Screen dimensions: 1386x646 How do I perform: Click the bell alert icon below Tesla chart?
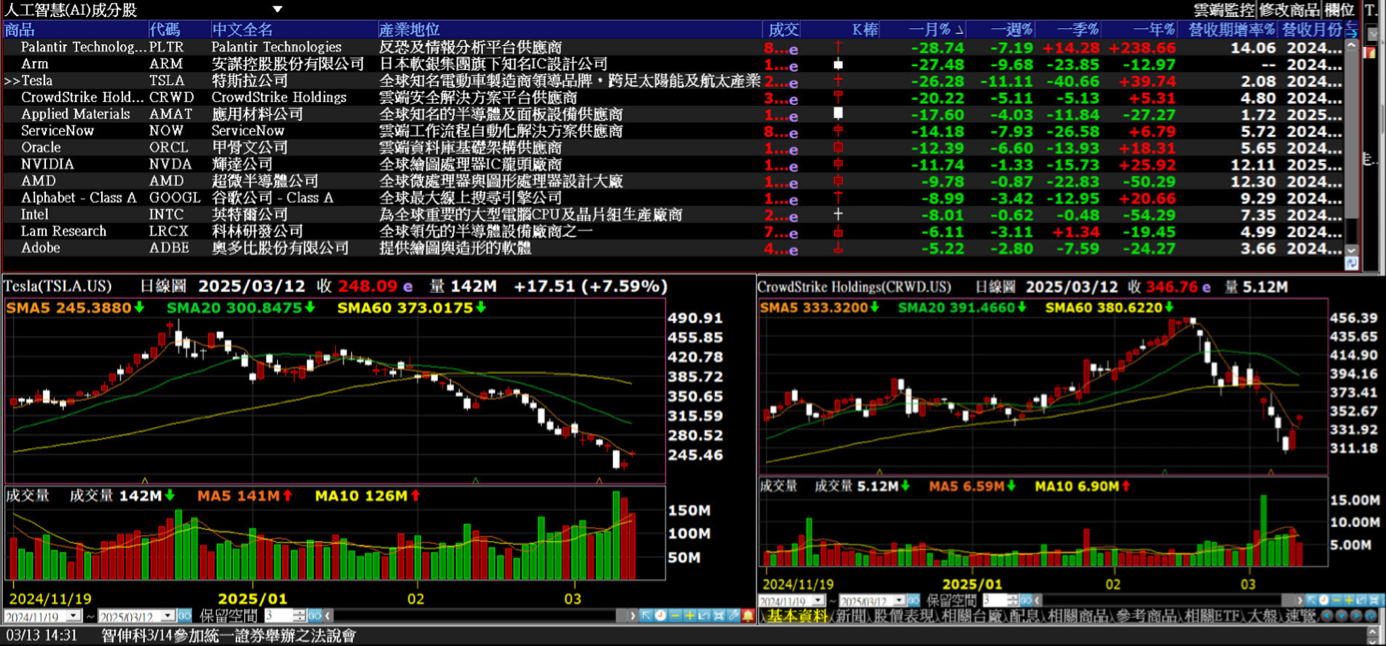coord(748,615)
